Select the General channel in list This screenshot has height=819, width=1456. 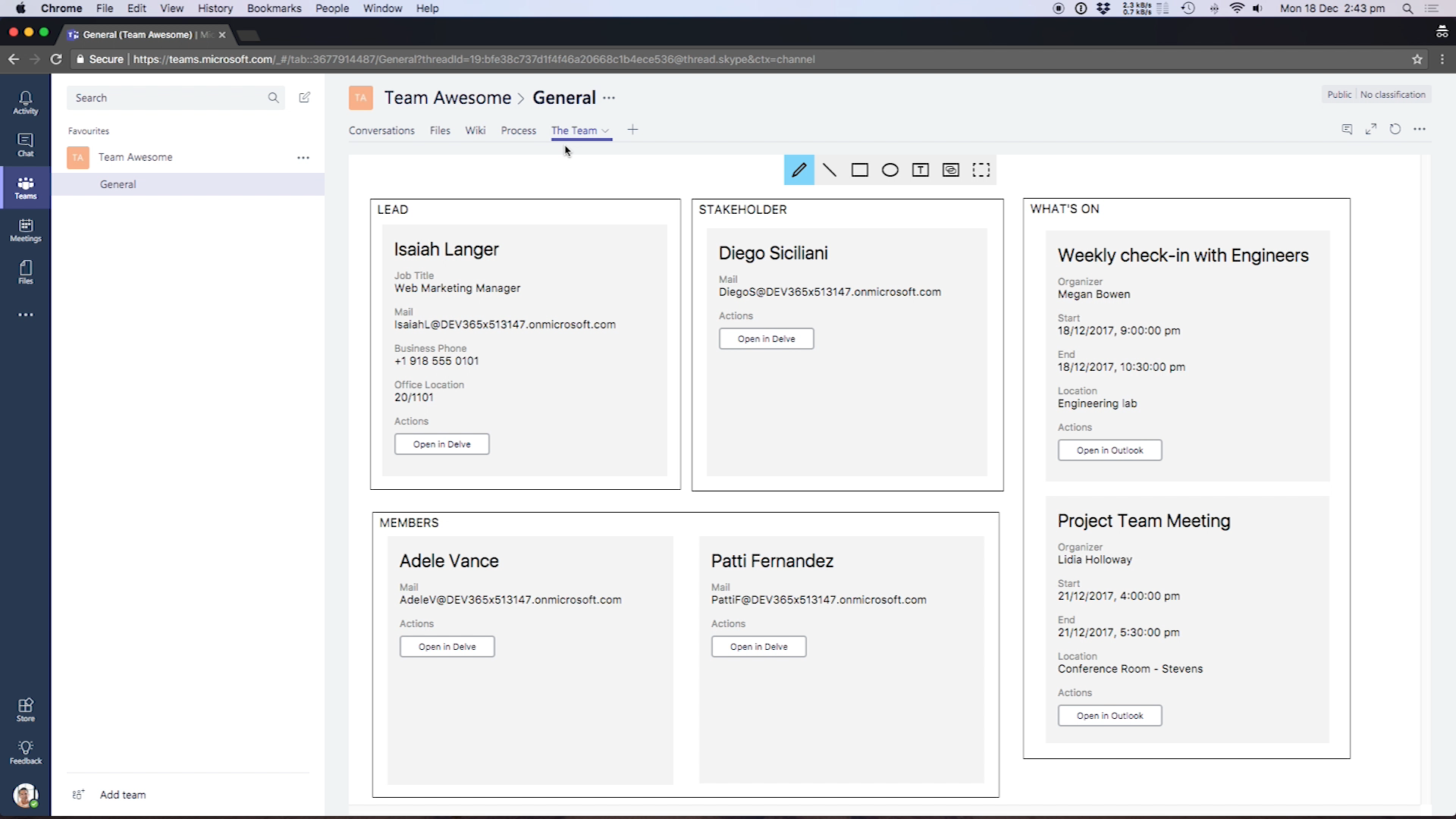click(x=118, y=184)
